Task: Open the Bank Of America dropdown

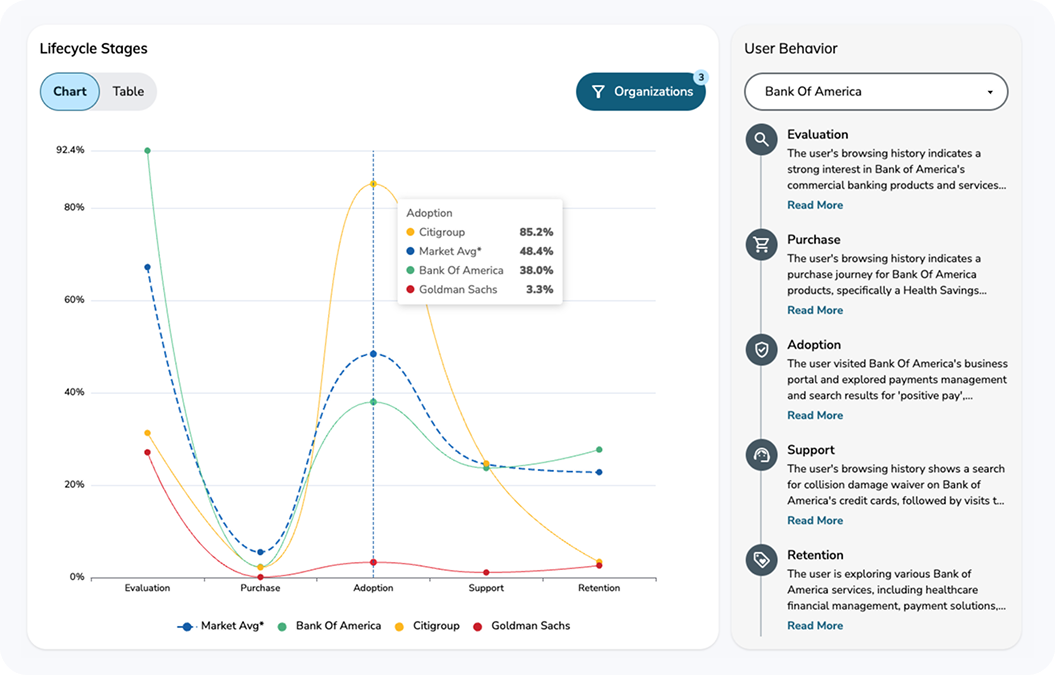Action: [875, 92]
